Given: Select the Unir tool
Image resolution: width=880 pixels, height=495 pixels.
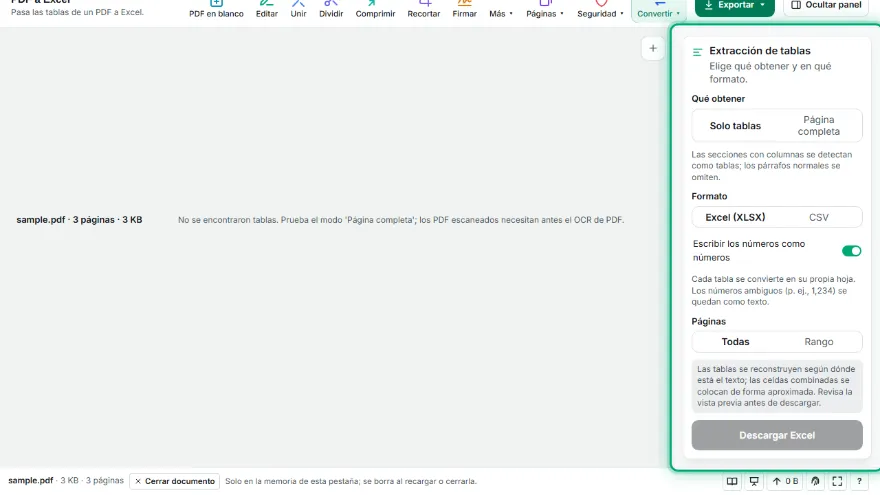Looking at the screenshot, I should click(x=299, y=9).
